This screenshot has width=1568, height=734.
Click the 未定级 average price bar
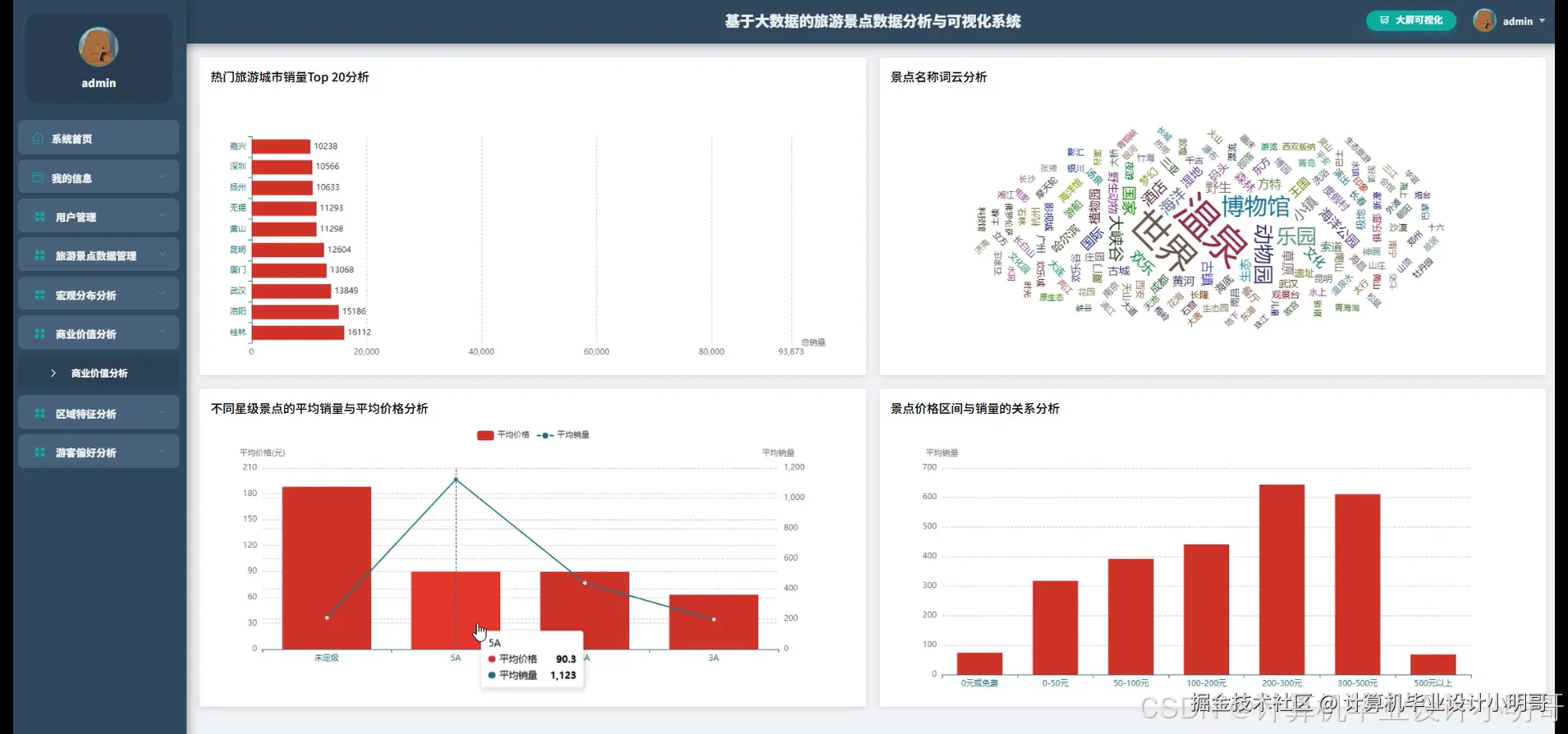327,568
